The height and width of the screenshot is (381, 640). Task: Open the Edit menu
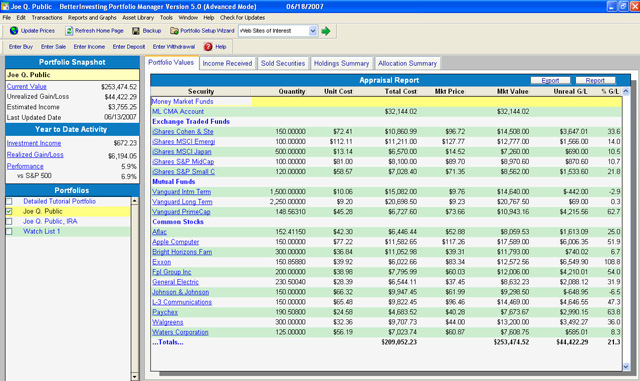click(x=21, y=18)
